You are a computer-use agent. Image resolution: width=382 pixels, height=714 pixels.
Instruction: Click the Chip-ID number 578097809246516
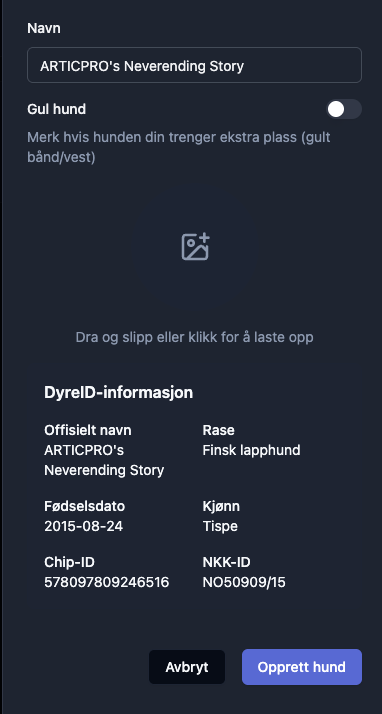(x=107, y=582)
